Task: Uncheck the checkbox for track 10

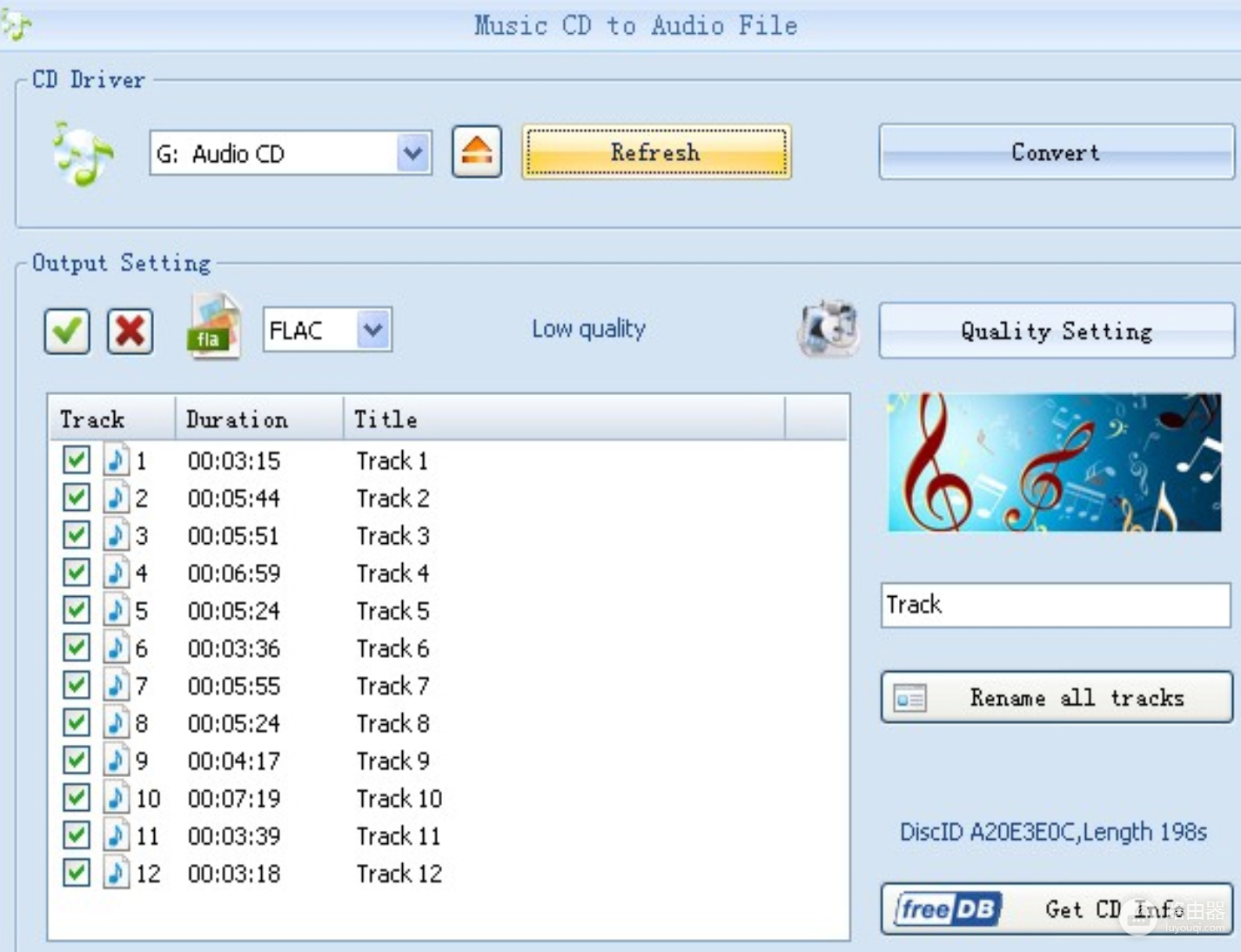Action: [x=76, y=797]
